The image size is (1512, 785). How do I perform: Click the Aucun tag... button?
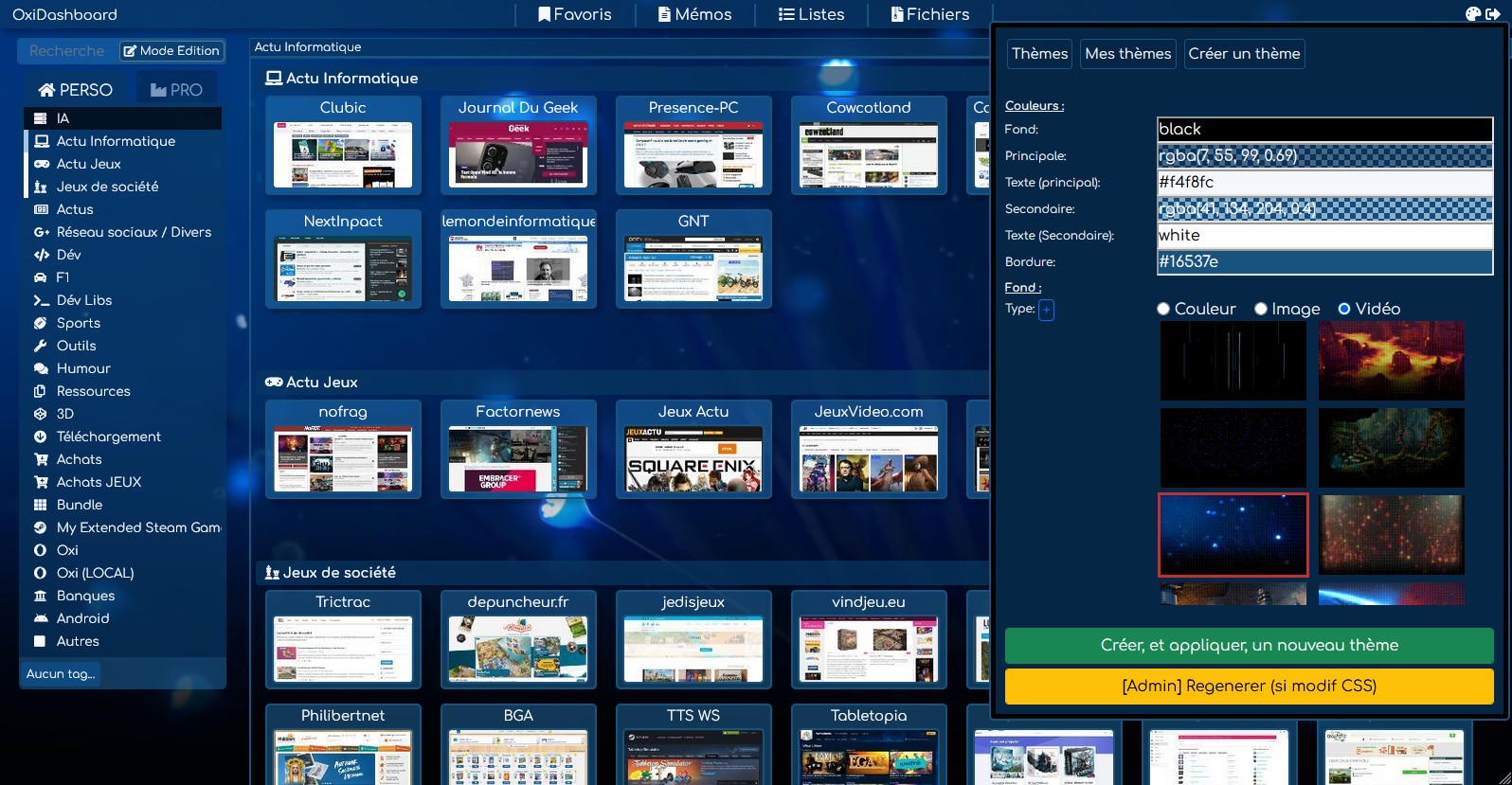[61, 674]
